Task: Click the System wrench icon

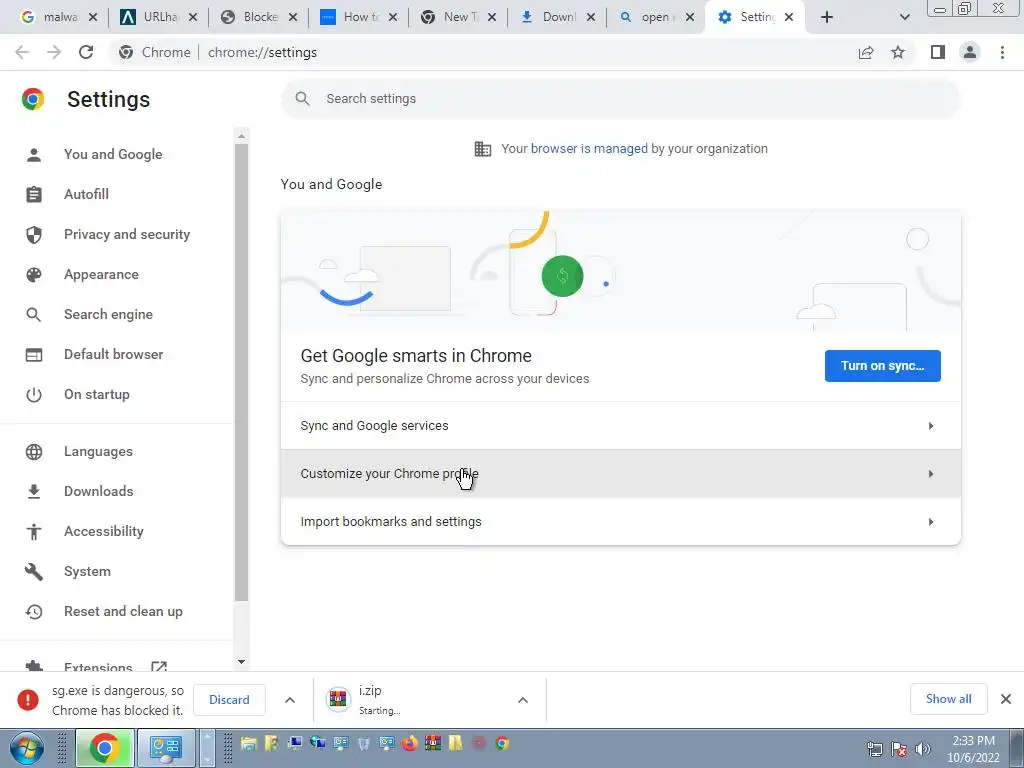Action: (x=34, y=572)
